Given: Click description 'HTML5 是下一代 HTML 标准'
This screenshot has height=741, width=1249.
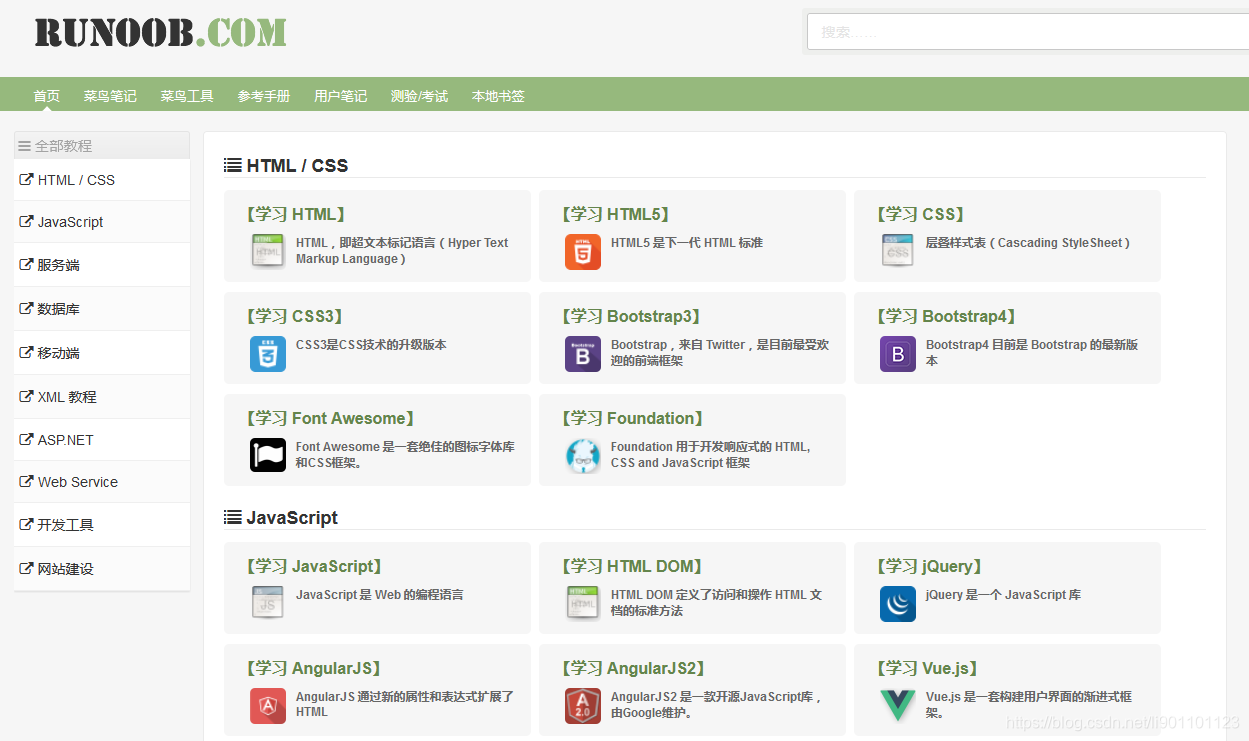Looking at the screenshot, I should point(687,243).
